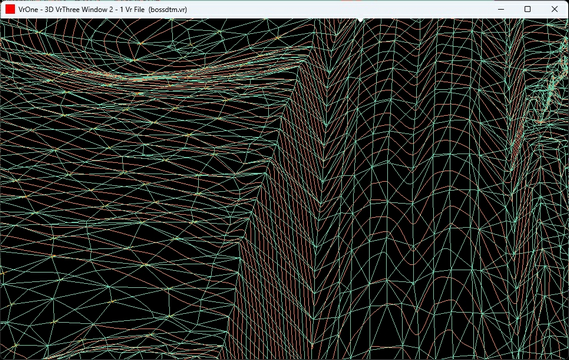The width and height of the screenshot is (569, 360).
Task: Click the top corner of the steep slope ridge
Action: [x=305, y=64]
